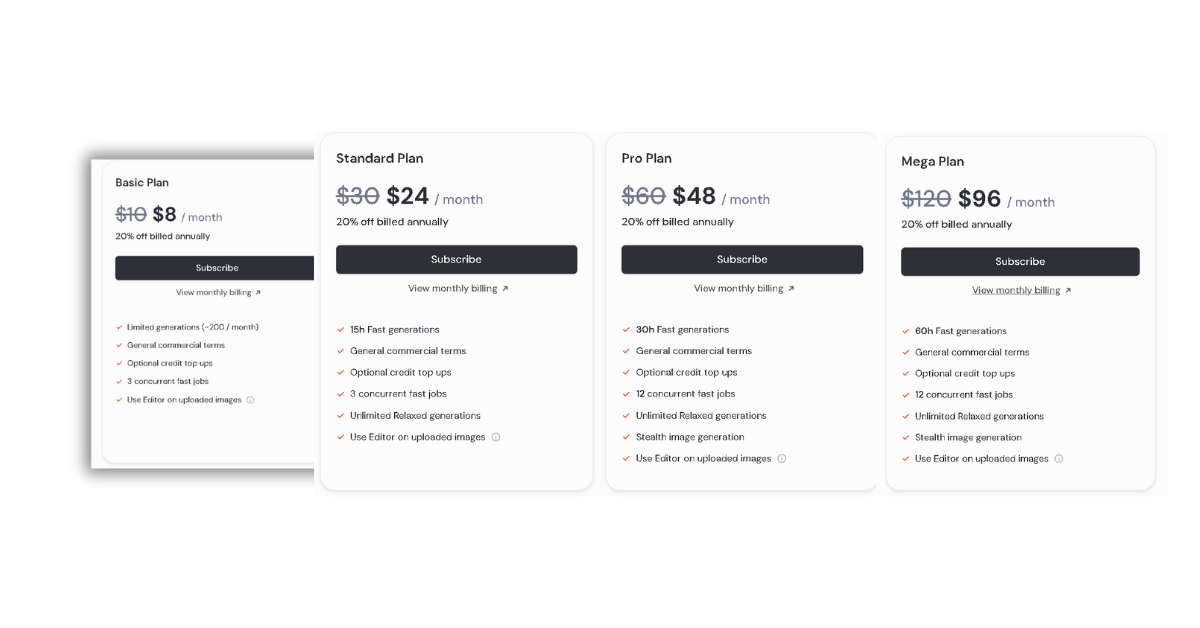Subscribe to the Mega Plan
This screenshot has height=628, width=1200.
(x=1020, y=262)
